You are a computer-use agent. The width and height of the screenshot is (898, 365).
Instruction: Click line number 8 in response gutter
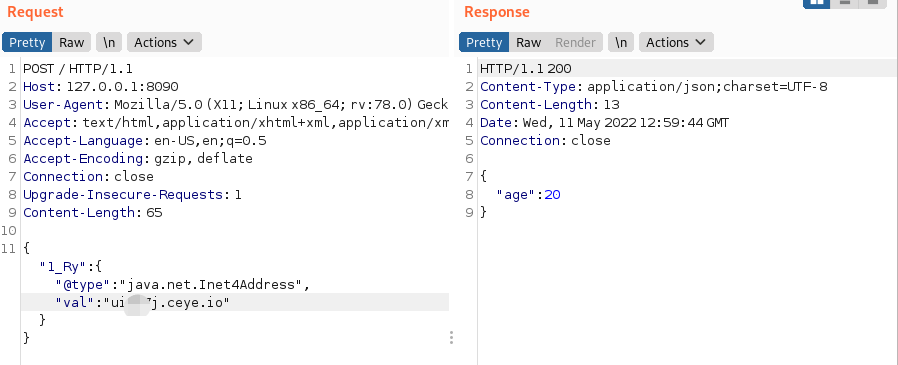(x=470, y=195)
